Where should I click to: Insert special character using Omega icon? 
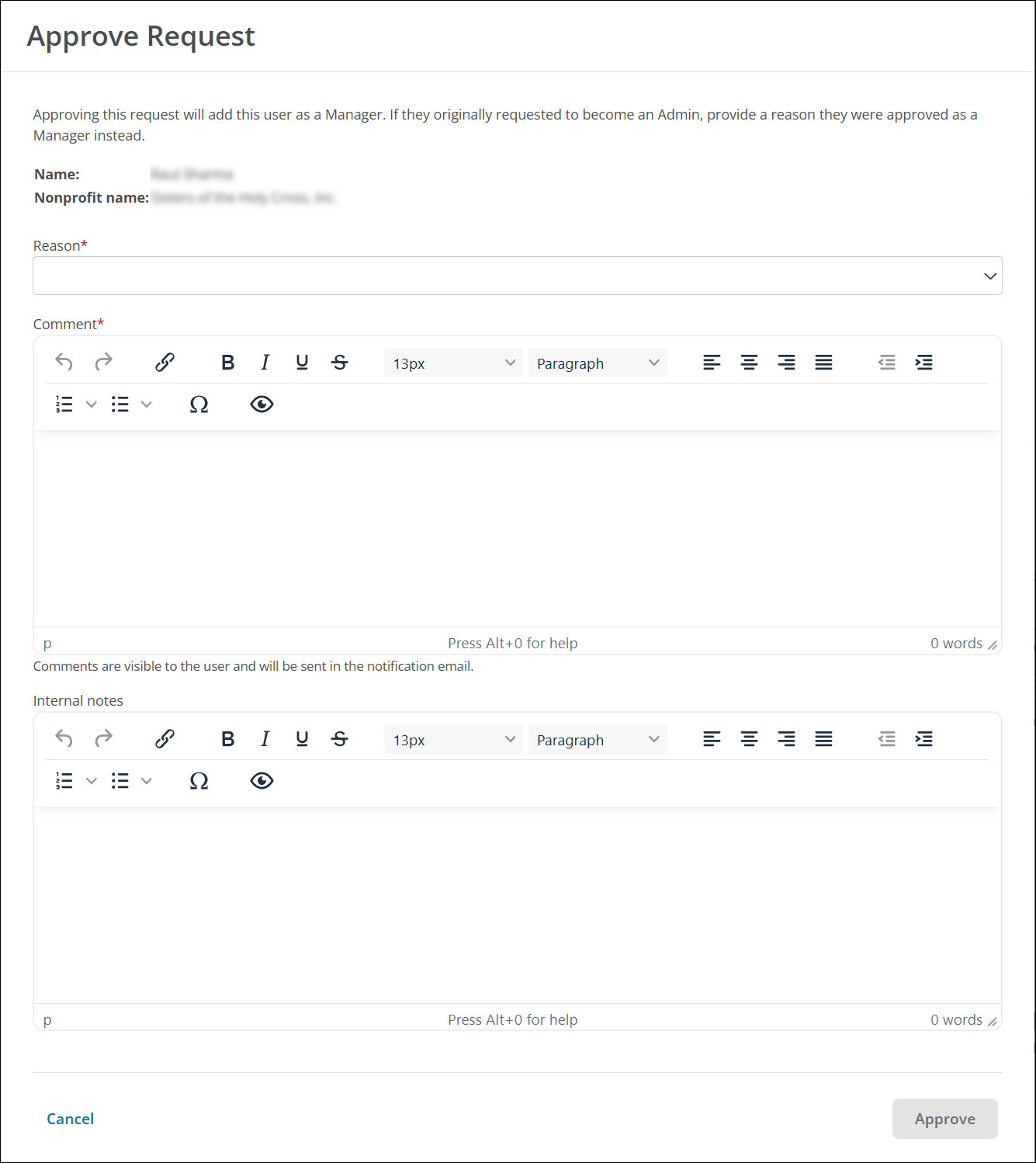coord(199,404)
